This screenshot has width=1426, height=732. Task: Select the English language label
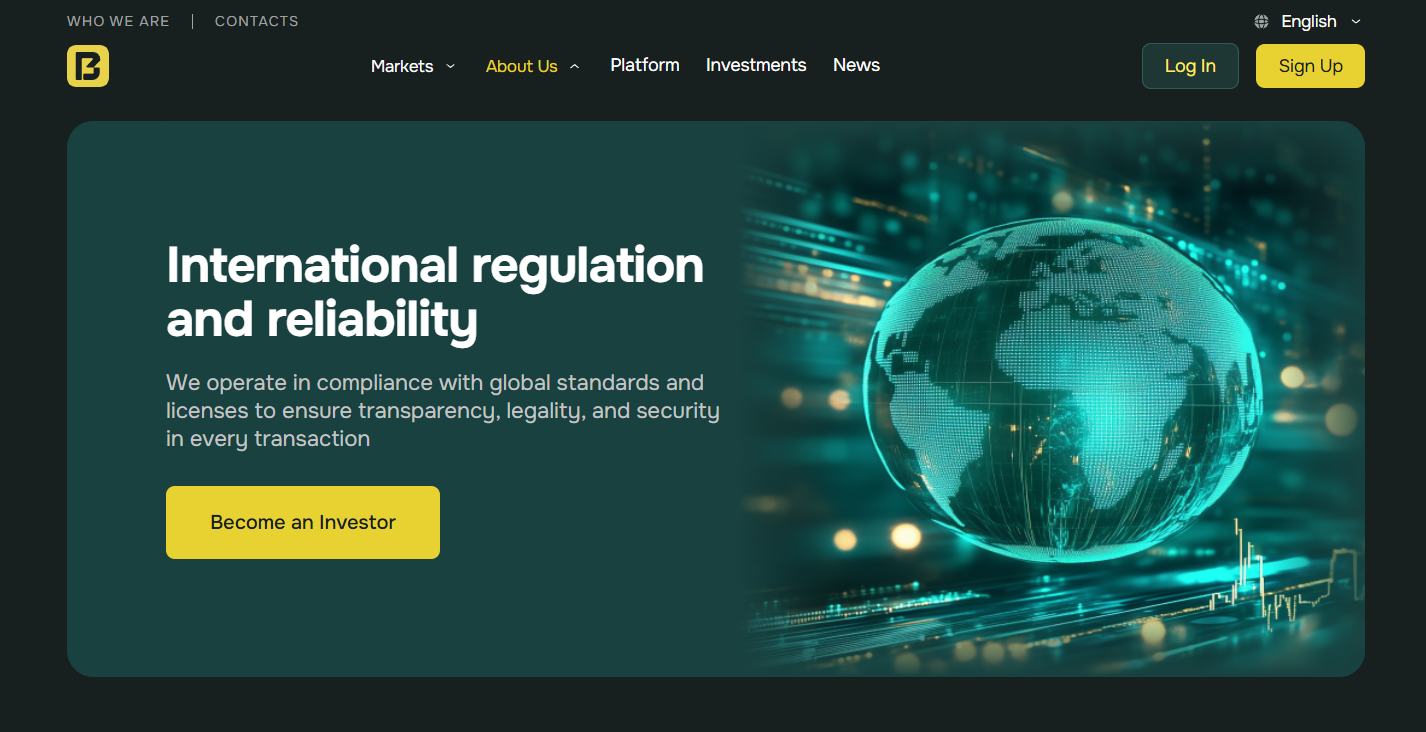(1309, 21)
